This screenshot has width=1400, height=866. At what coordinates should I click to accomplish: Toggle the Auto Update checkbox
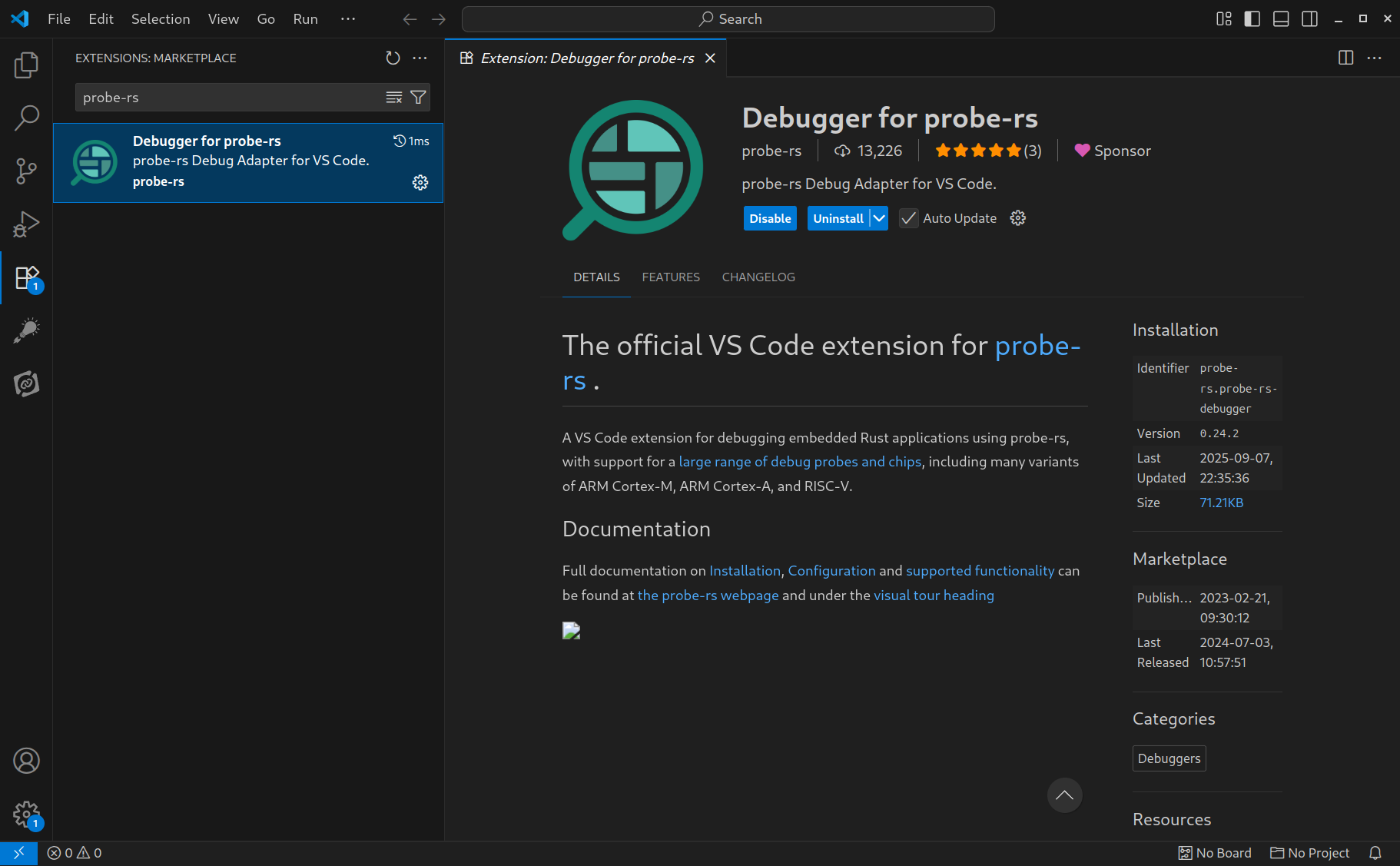pos(908,218)
